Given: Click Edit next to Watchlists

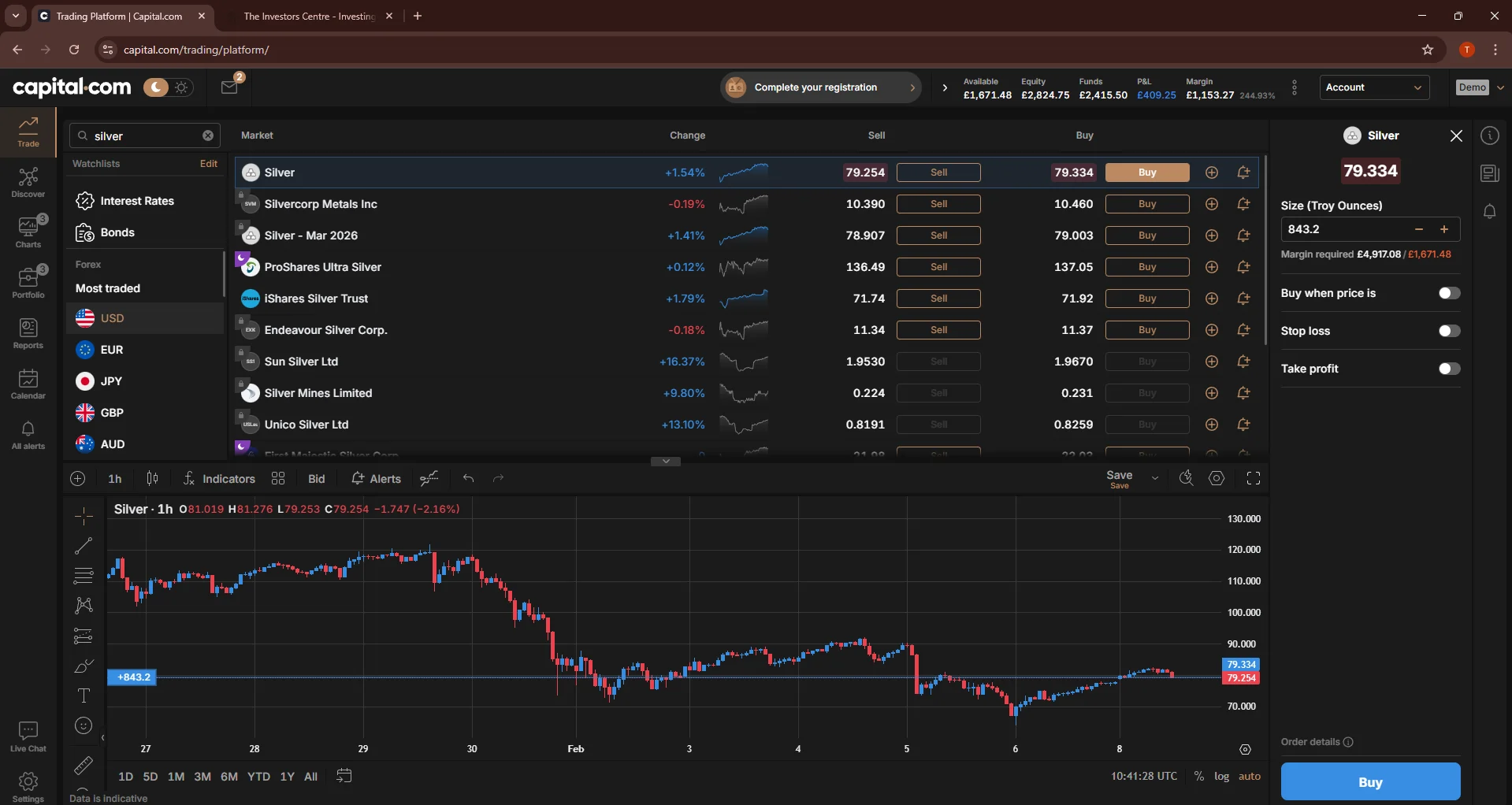Looking at the screenshot, I should tap(207, 163).
